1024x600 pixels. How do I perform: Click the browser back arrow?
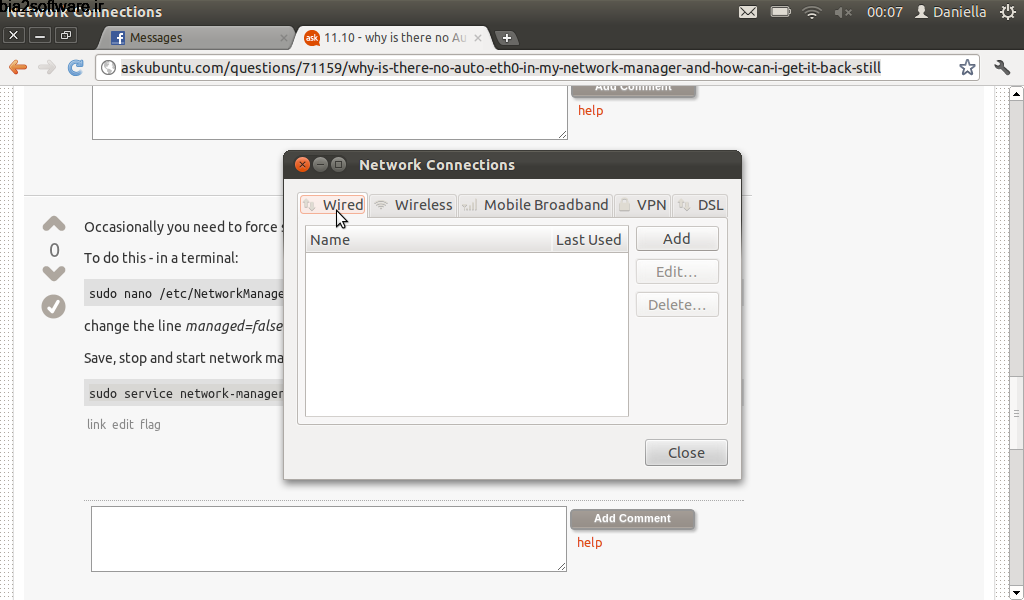(17, 68)
